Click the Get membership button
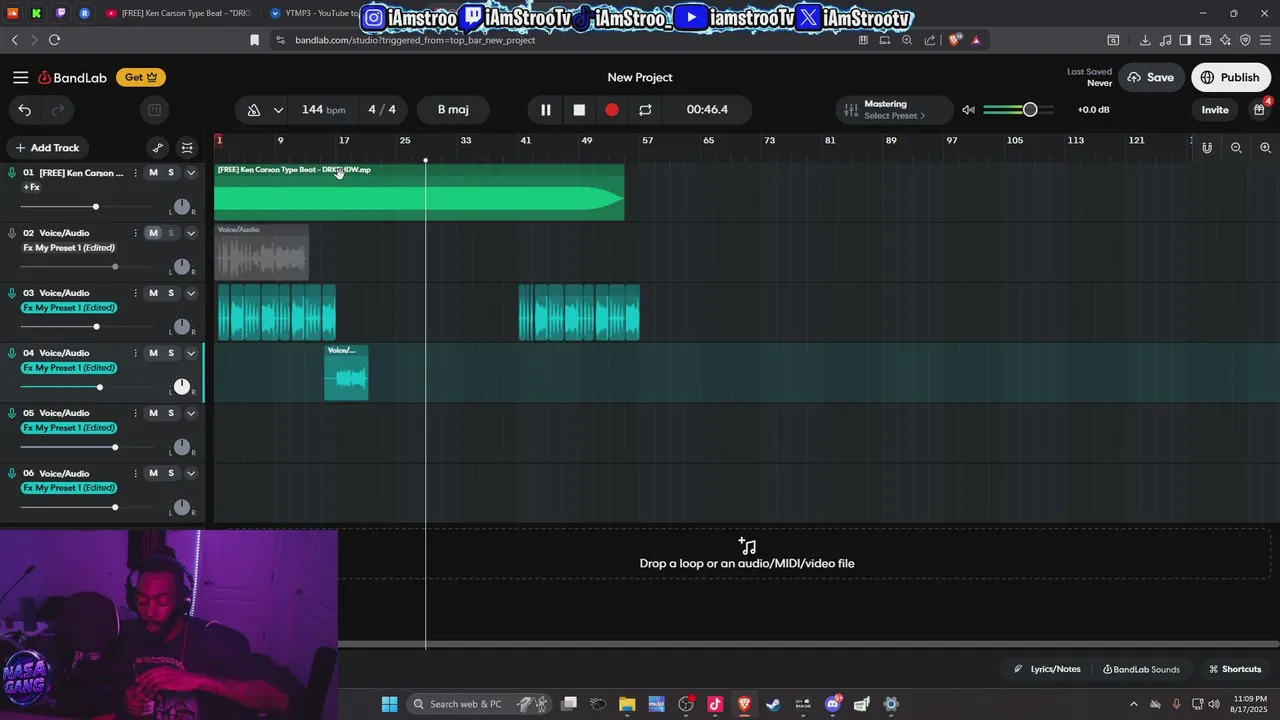The width and height of the screenshot is (1280, 720). tap(141, 77)
